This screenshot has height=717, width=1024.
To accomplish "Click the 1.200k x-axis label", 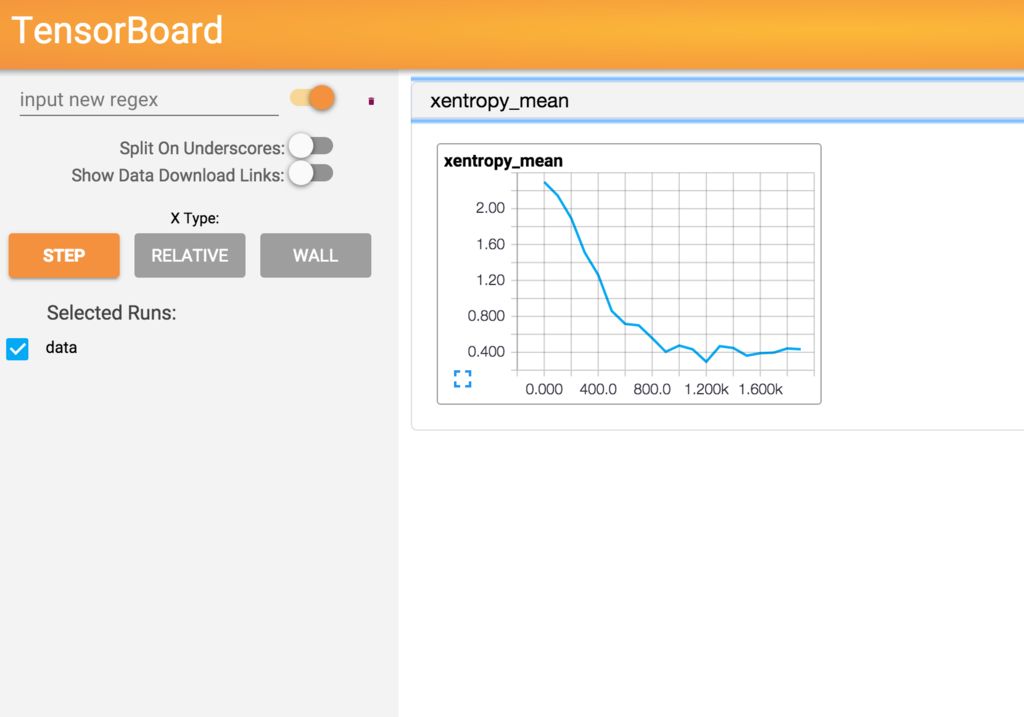I will coord(706,389).
